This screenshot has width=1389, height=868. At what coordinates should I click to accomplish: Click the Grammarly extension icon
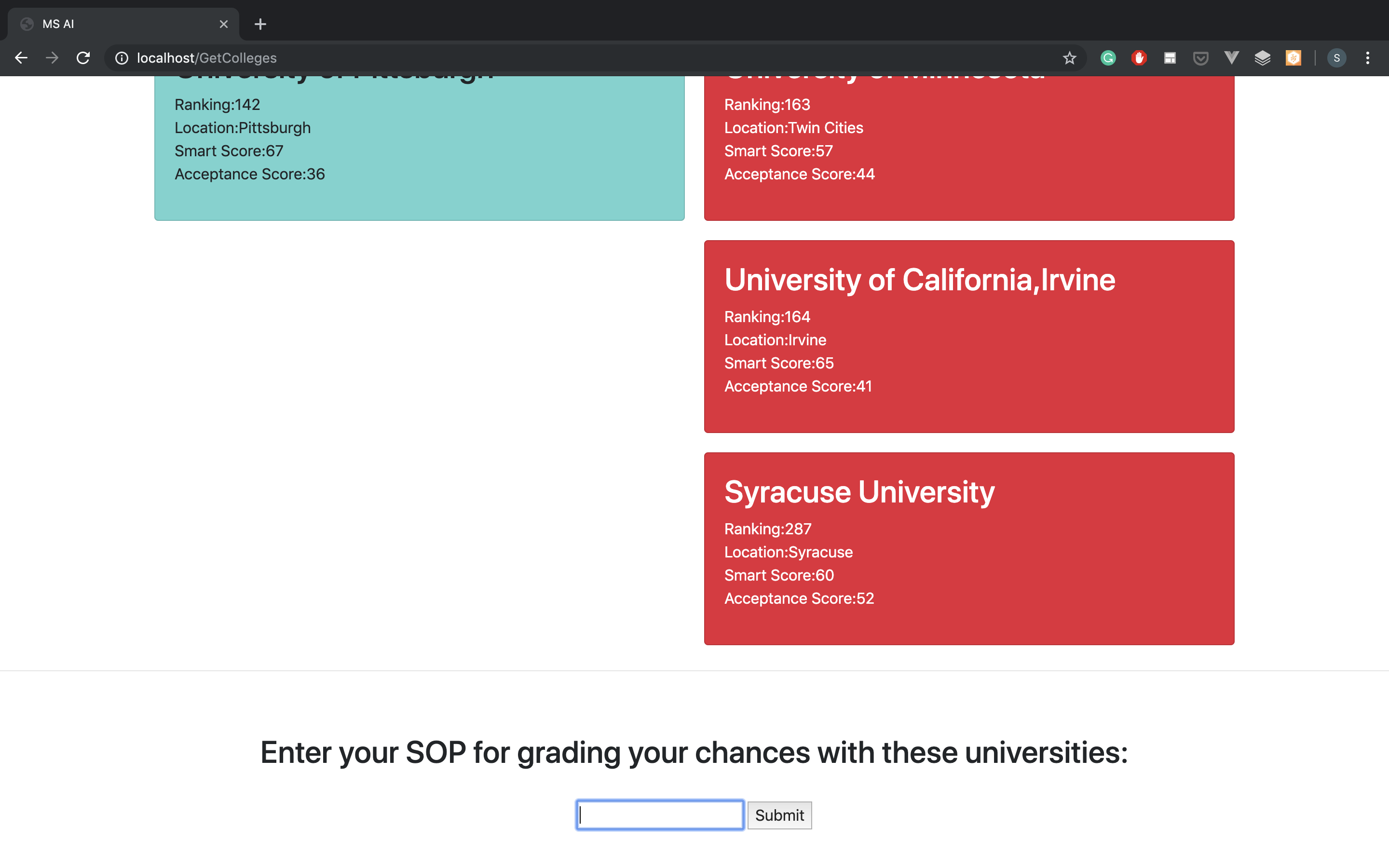point(1108,58)
